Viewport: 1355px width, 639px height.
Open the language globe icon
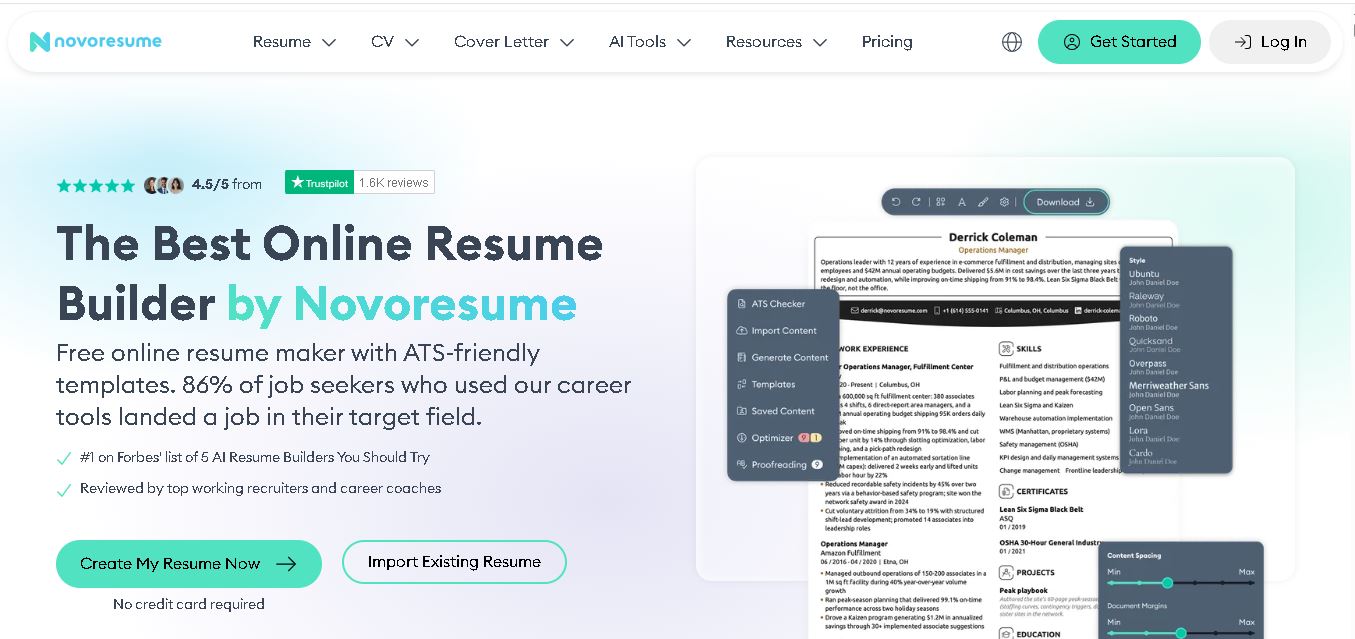tap(1012, 42)
